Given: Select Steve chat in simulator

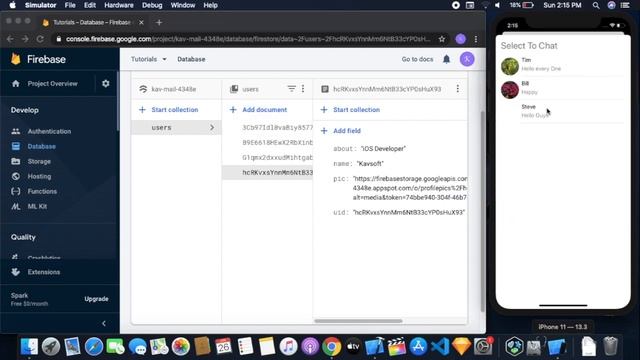Looking at the screenshot, I should pyautogui.click(x=562, y=111).
